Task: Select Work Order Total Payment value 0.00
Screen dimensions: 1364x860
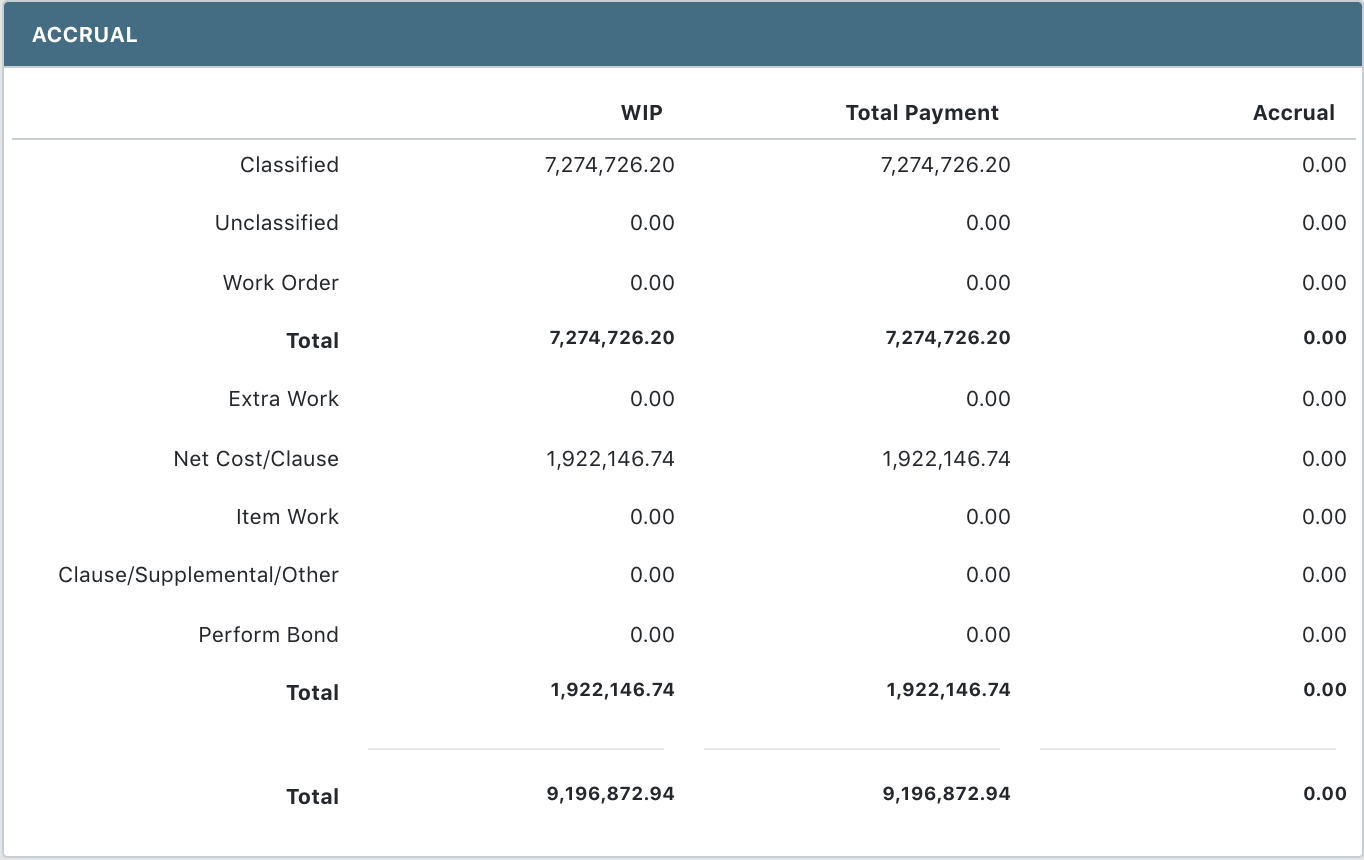Action: tap(988, 283)
